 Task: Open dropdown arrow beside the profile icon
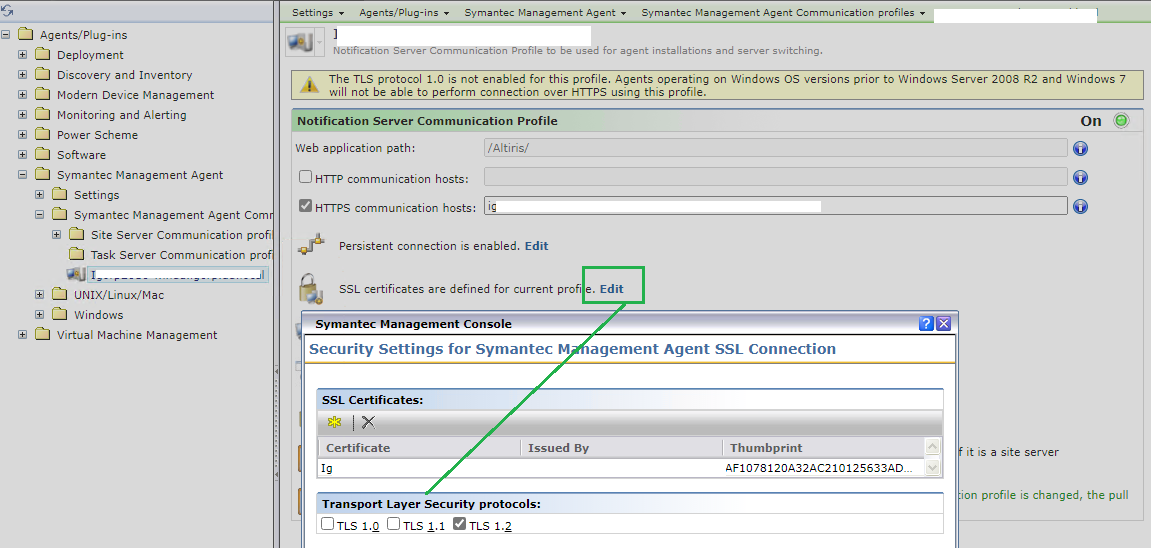coord(319,43)
